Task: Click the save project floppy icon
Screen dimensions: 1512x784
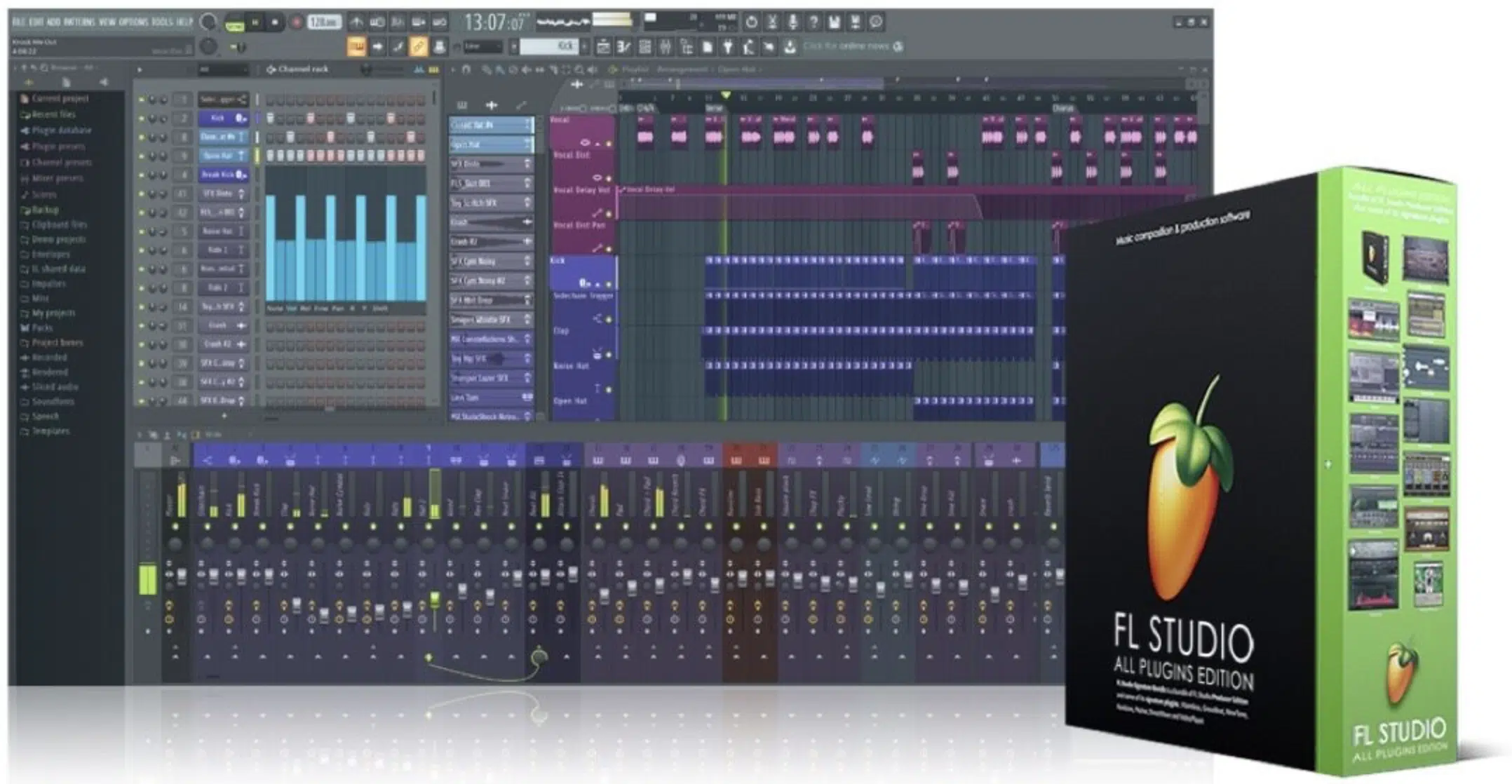Action: pos(834,22)
